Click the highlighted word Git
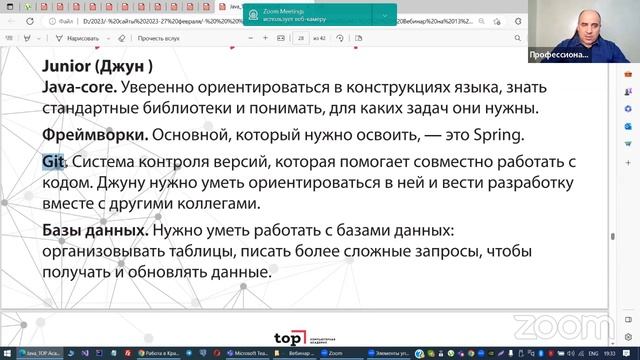The height and width of the screenshot is (360, 640). (x=53, y=162)
